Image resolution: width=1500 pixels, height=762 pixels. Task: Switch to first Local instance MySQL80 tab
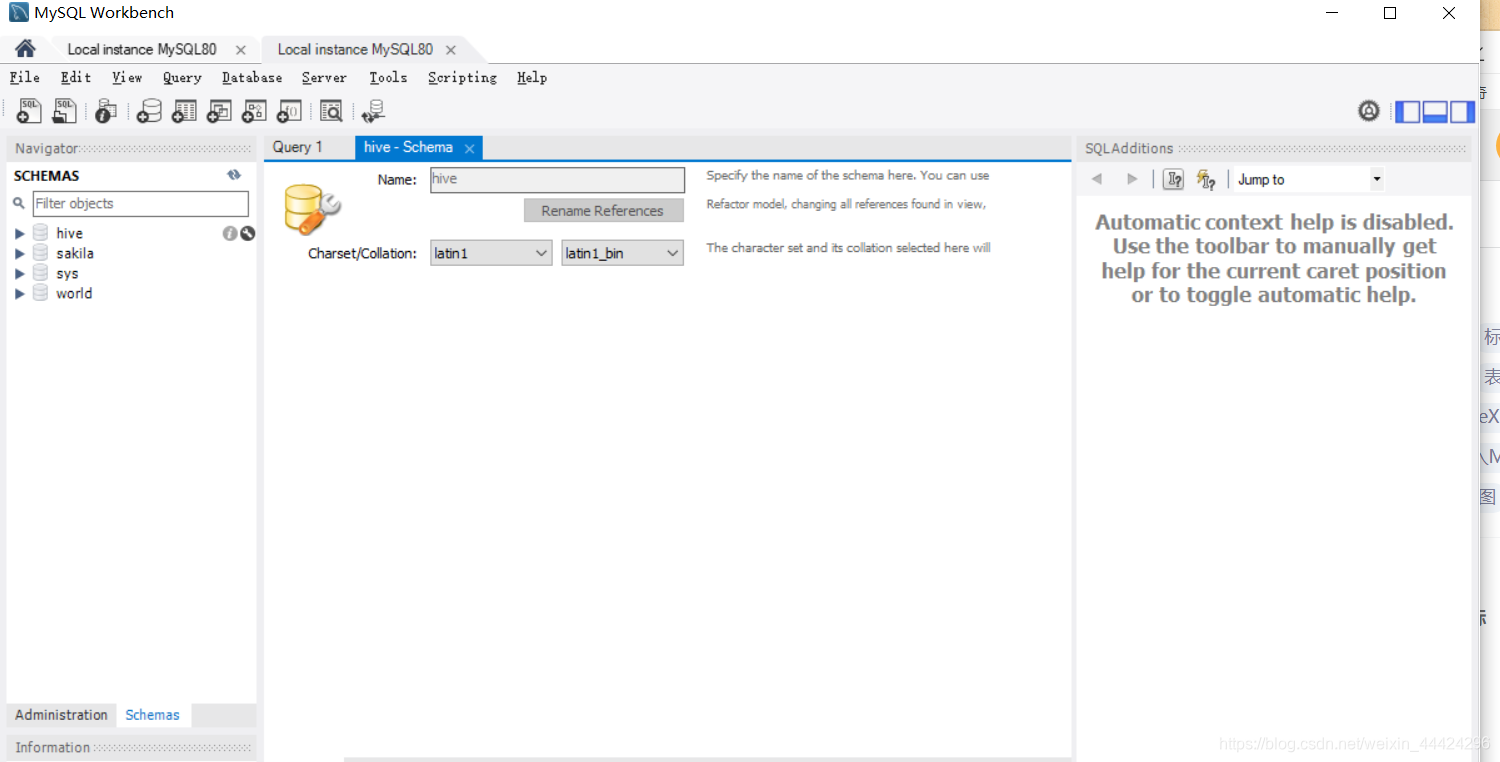[x=142, y=49]
